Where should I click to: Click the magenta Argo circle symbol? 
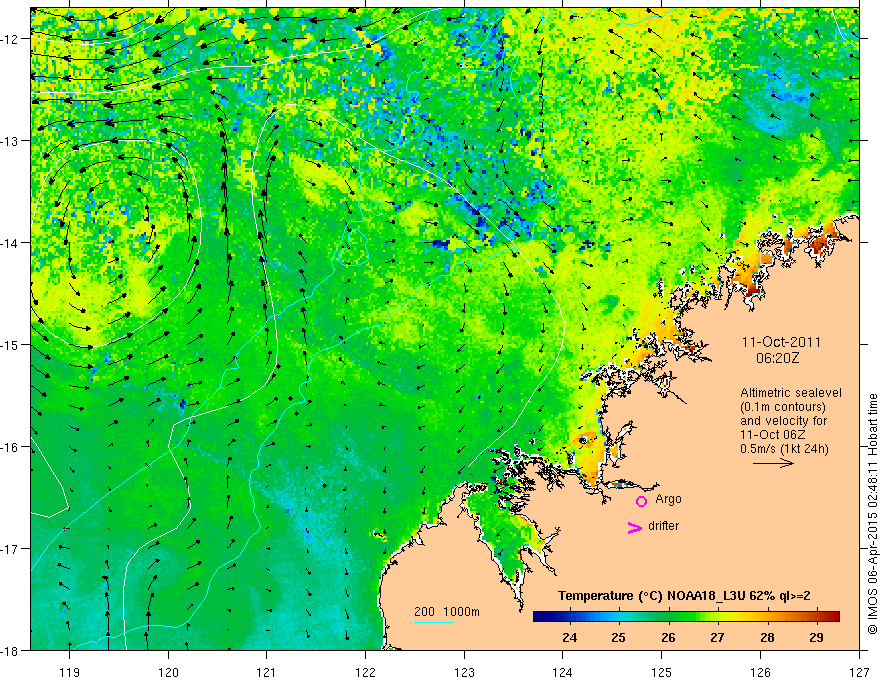(x=641, y=501)
